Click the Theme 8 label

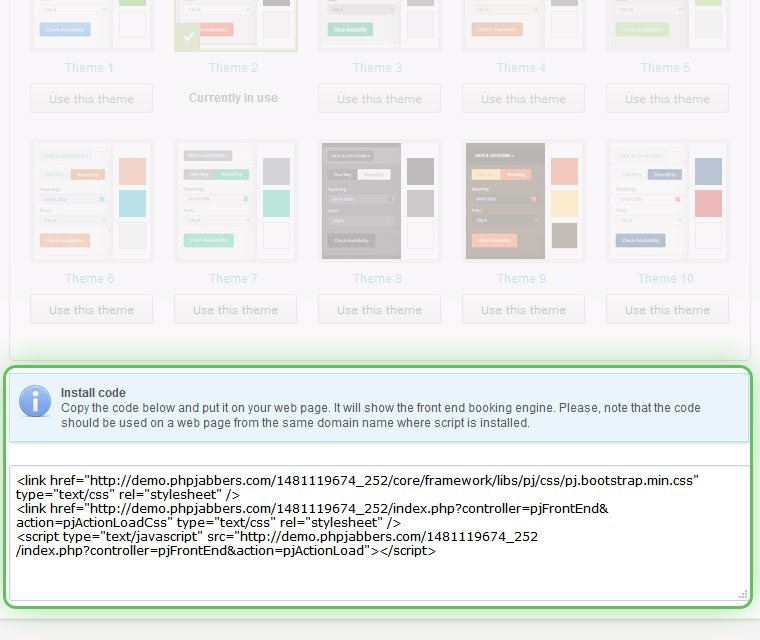pos(378,279)
